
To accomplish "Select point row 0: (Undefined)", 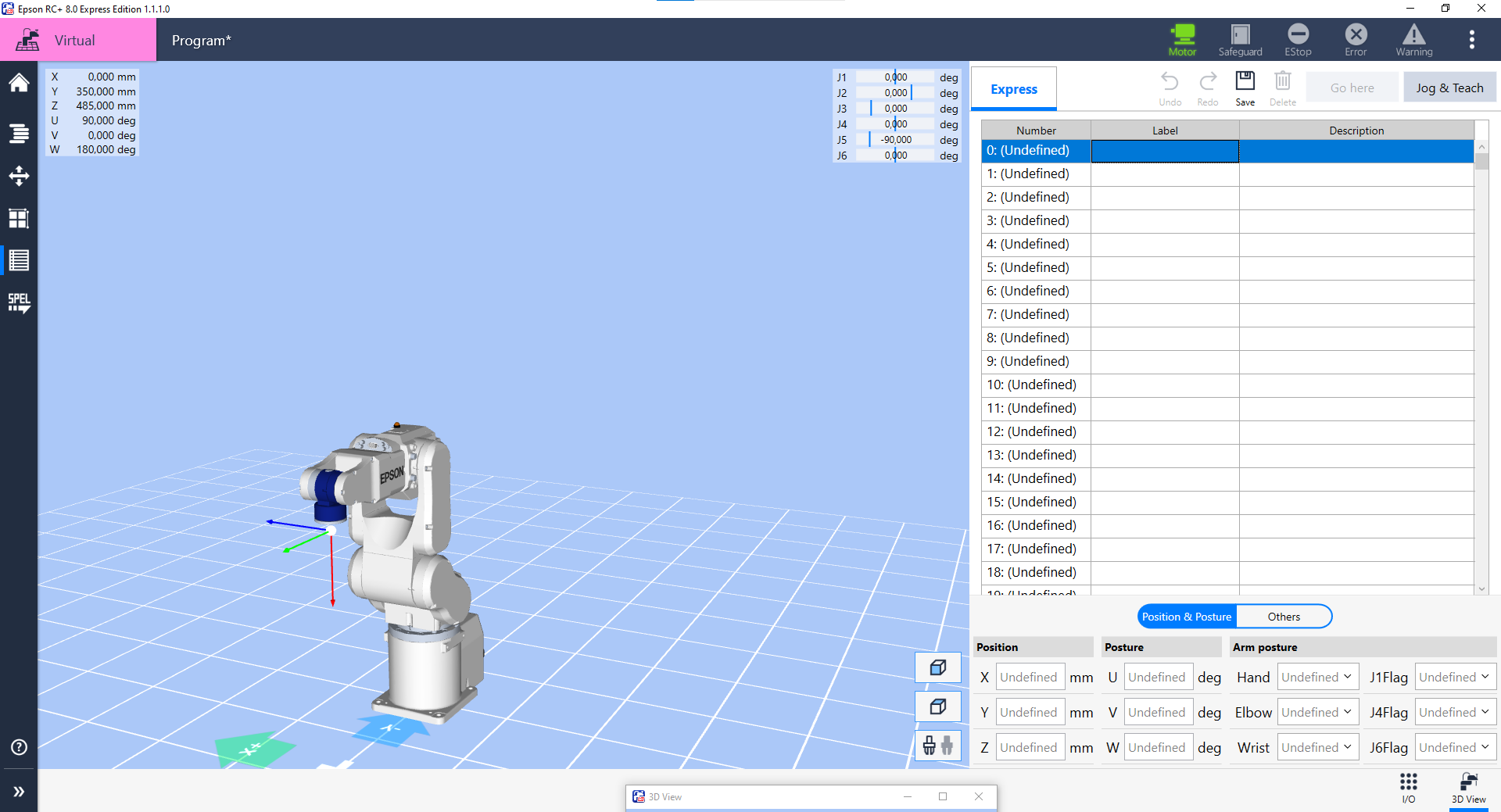I will point(1227,151).
